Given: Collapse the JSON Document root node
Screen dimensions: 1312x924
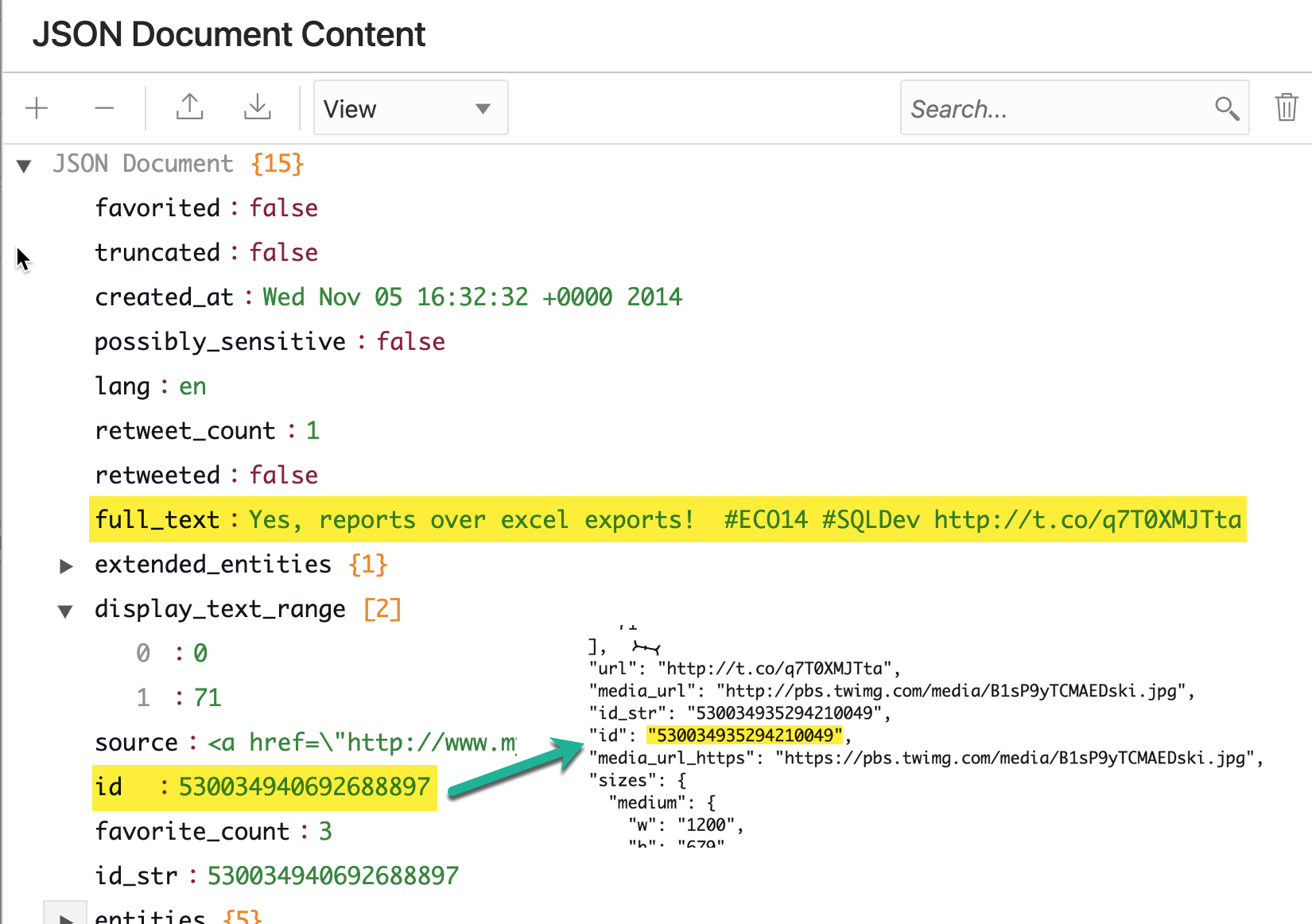Looking at the screenshot, I should 24,165.
